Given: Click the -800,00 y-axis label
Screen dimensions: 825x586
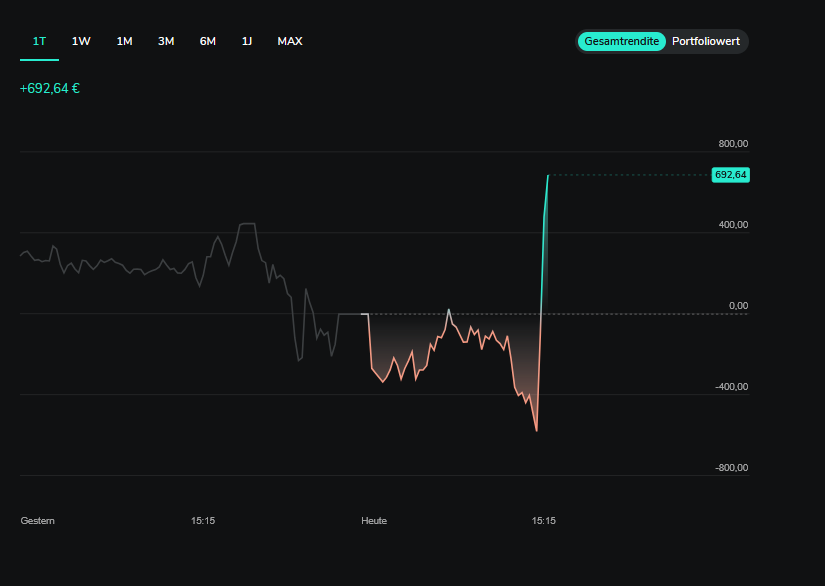Looking at the screenshot, I should click(730, 467).
